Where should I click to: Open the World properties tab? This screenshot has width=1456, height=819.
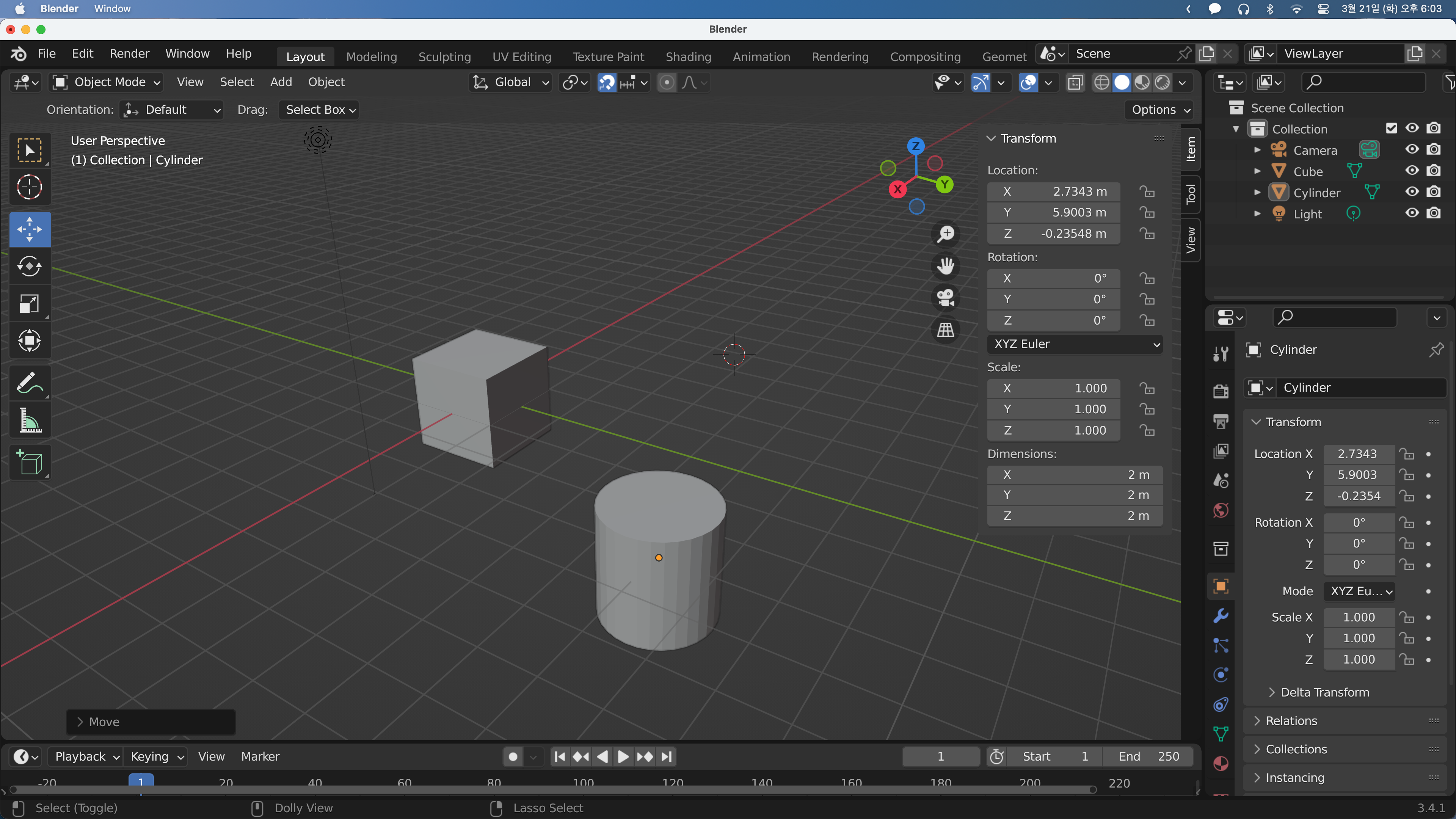click(x=1221, y=510)
